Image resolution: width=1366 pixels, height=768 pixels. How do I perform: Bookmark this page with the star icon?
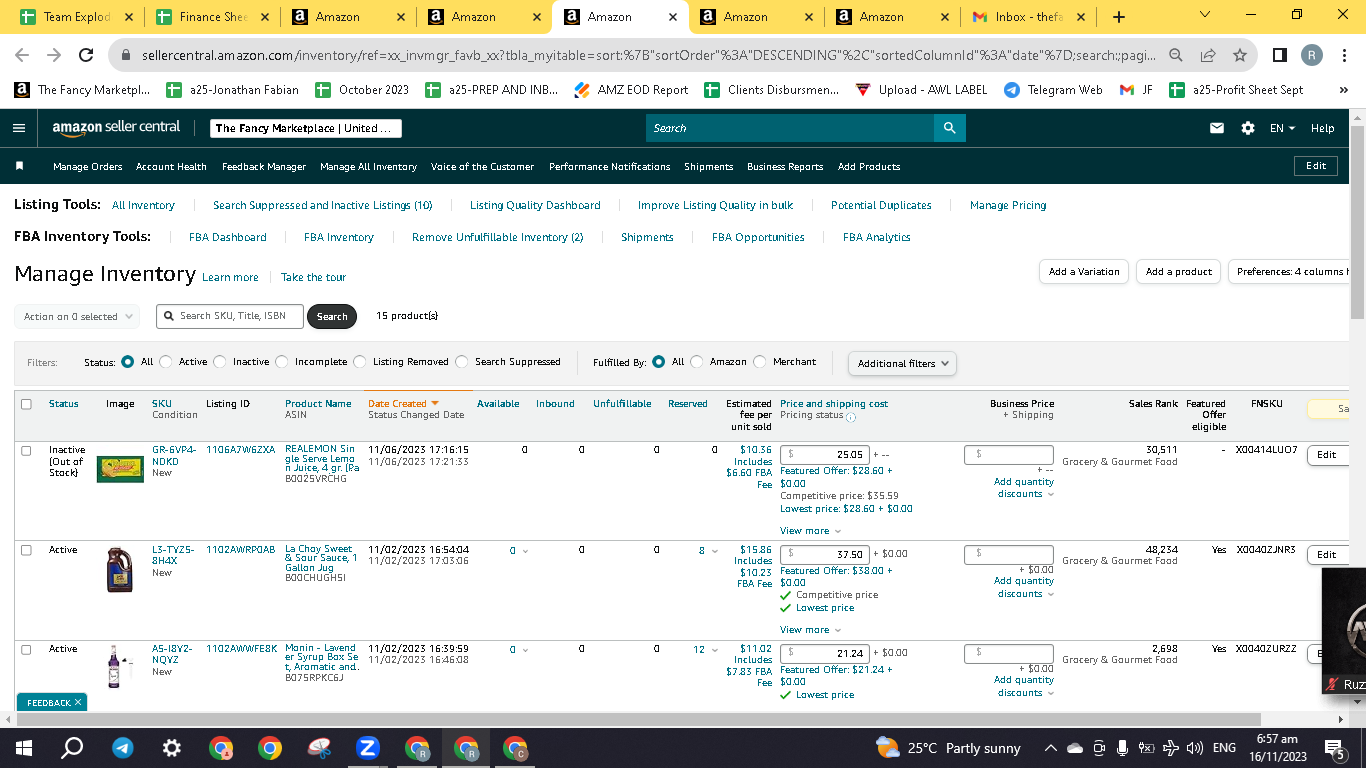(1240, 55)
